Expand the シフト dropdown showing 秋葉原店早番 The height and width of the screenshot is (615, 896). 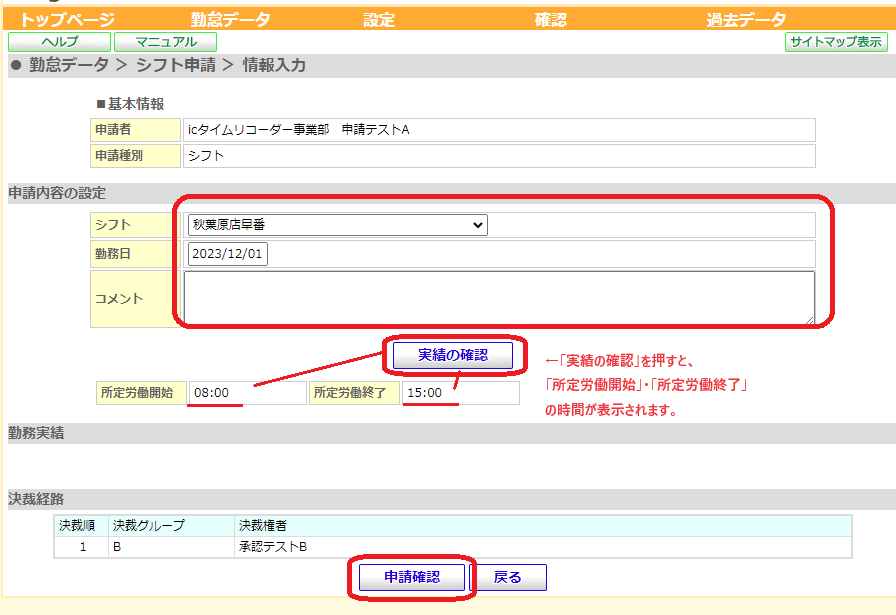pyautogui.click(x=337, y=225)
